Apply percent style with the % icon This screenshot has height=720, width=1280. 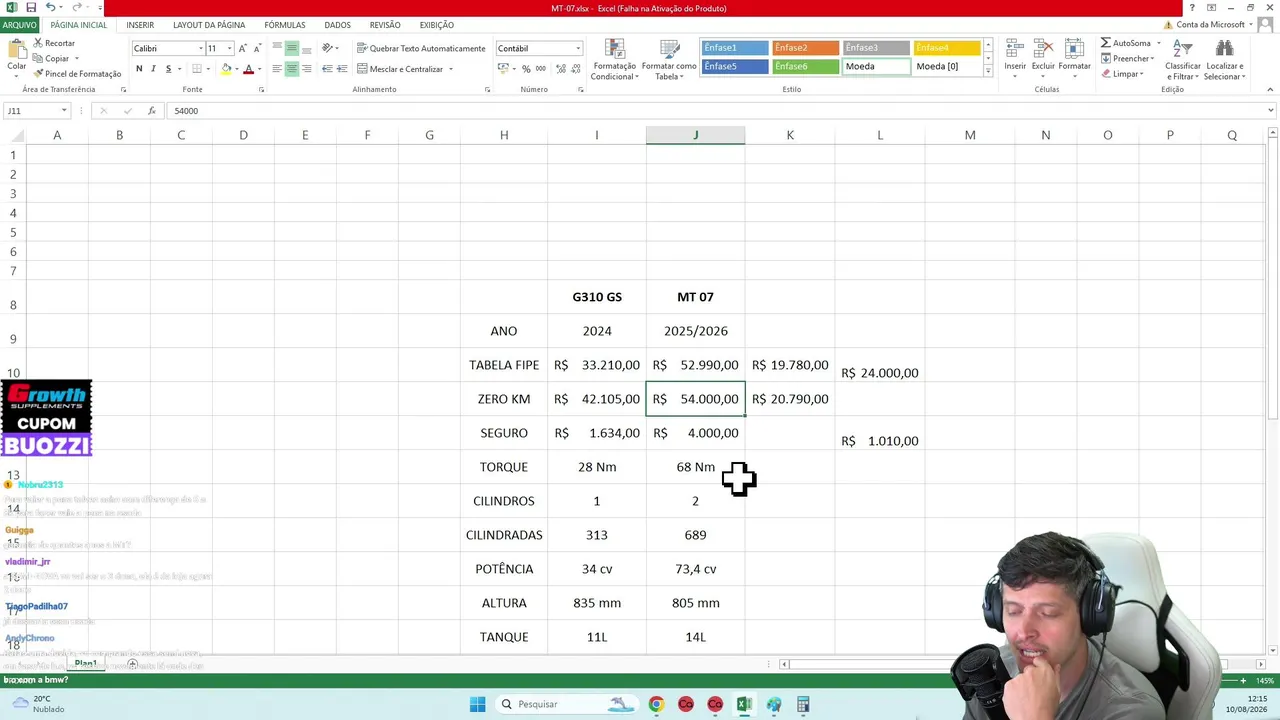pyautogui.click(x=526, y=69)
